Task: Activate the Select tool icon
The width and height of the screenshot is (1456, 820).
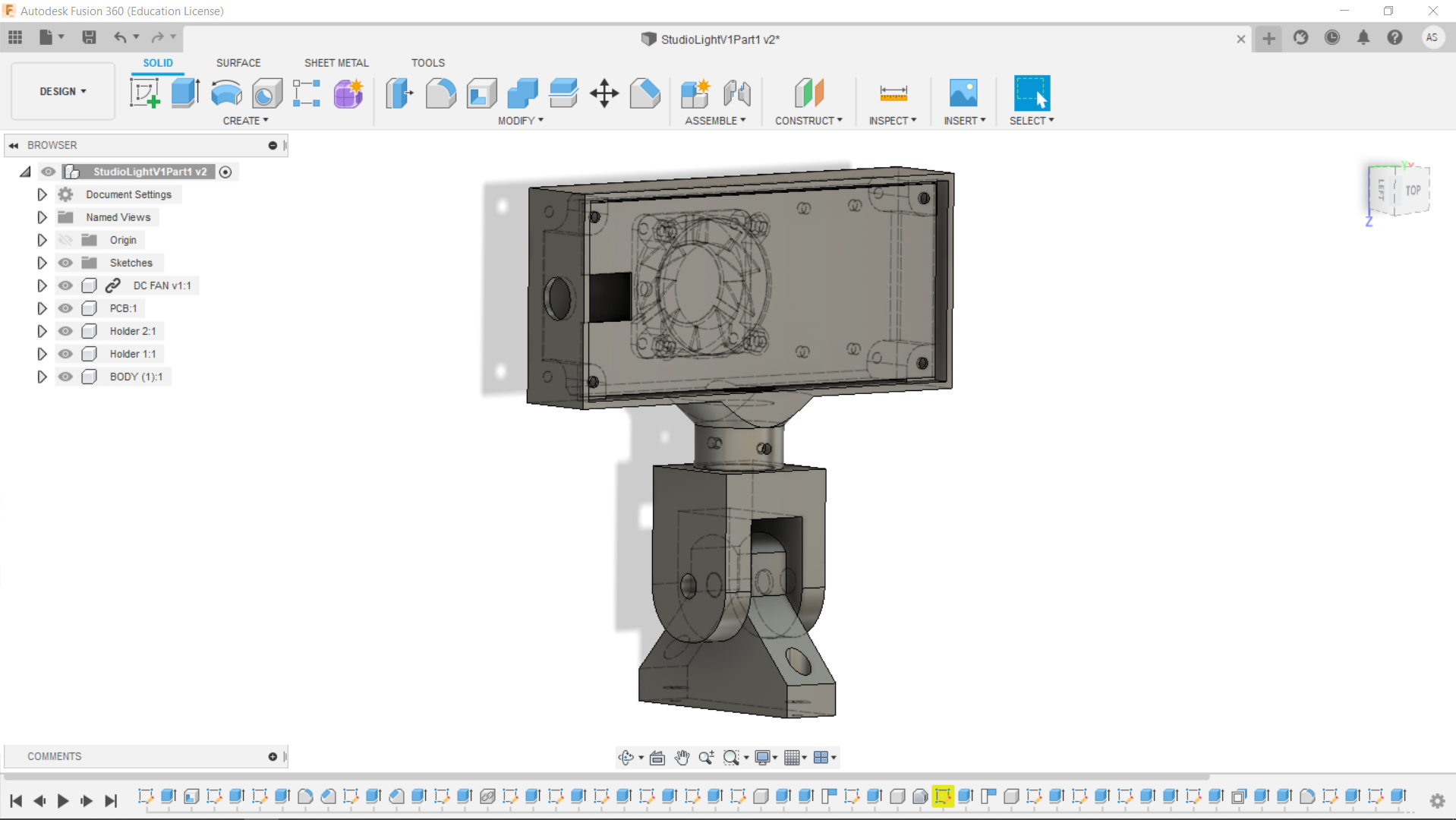Action: point(1032,93)
